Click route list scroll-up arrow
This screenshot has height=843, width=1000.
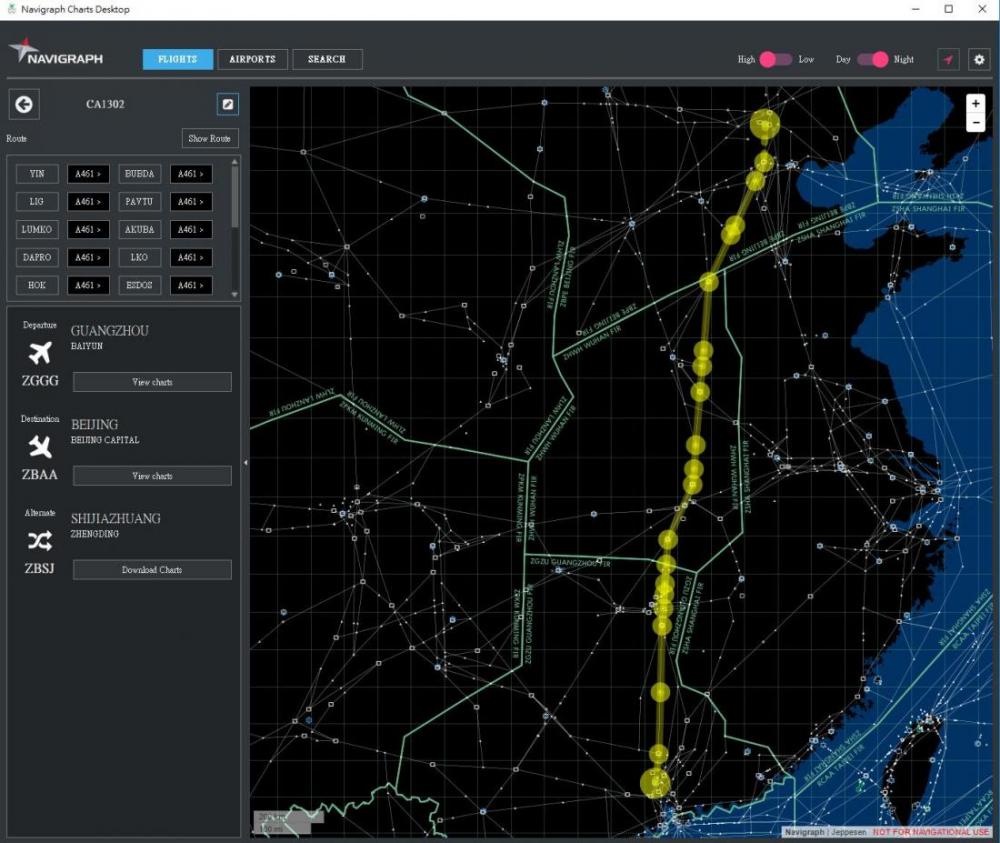(235, 162)
